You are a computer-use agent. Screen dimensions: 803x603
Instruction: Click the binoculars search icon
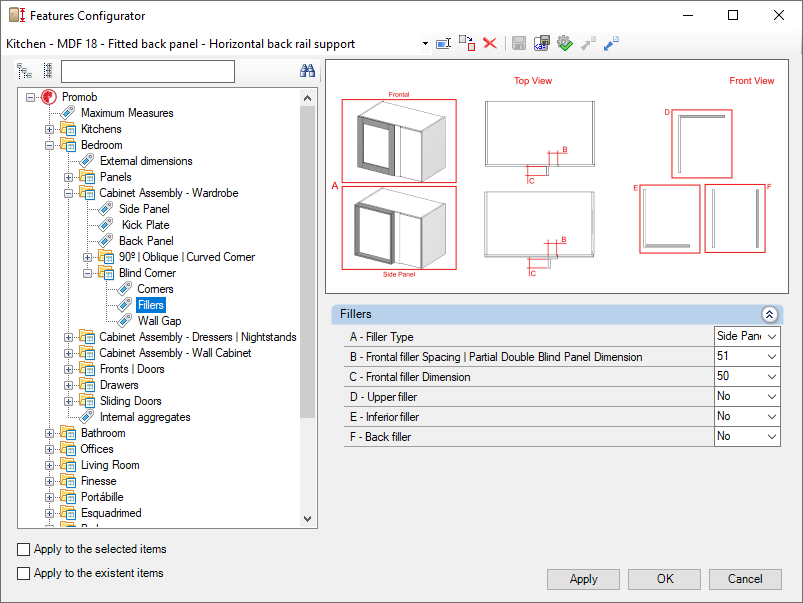point(307,71)
